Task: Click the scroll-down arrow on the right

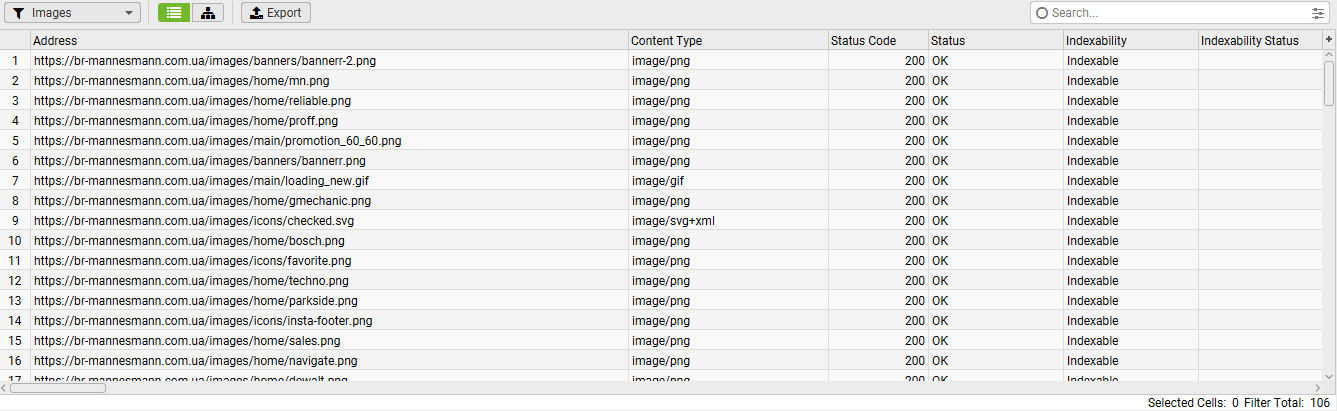Action: pos(1329,375)
